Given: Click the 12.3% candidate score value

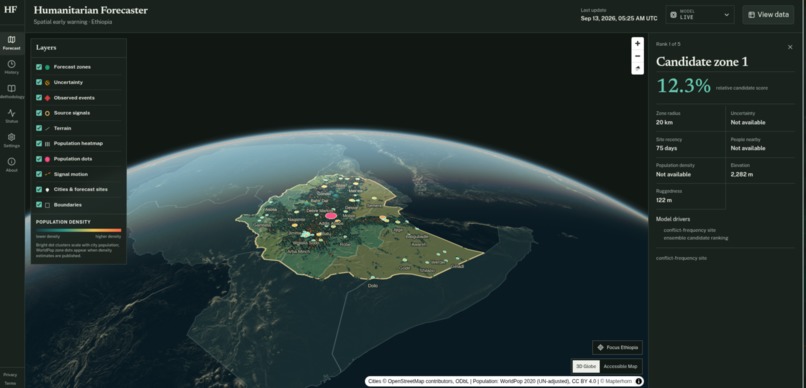Looking at the screenshot, I should point(684,86).
